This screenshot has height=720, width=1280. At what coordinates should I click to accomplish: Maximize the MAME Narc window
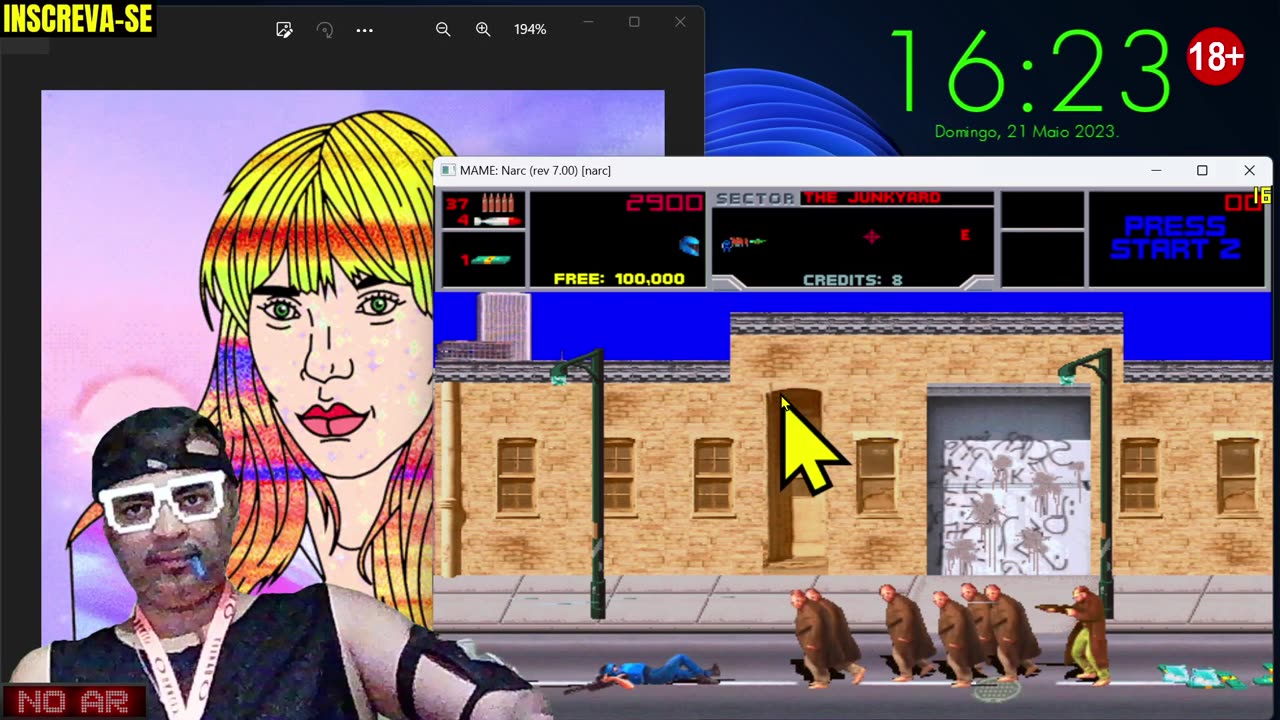[1202, 171]
